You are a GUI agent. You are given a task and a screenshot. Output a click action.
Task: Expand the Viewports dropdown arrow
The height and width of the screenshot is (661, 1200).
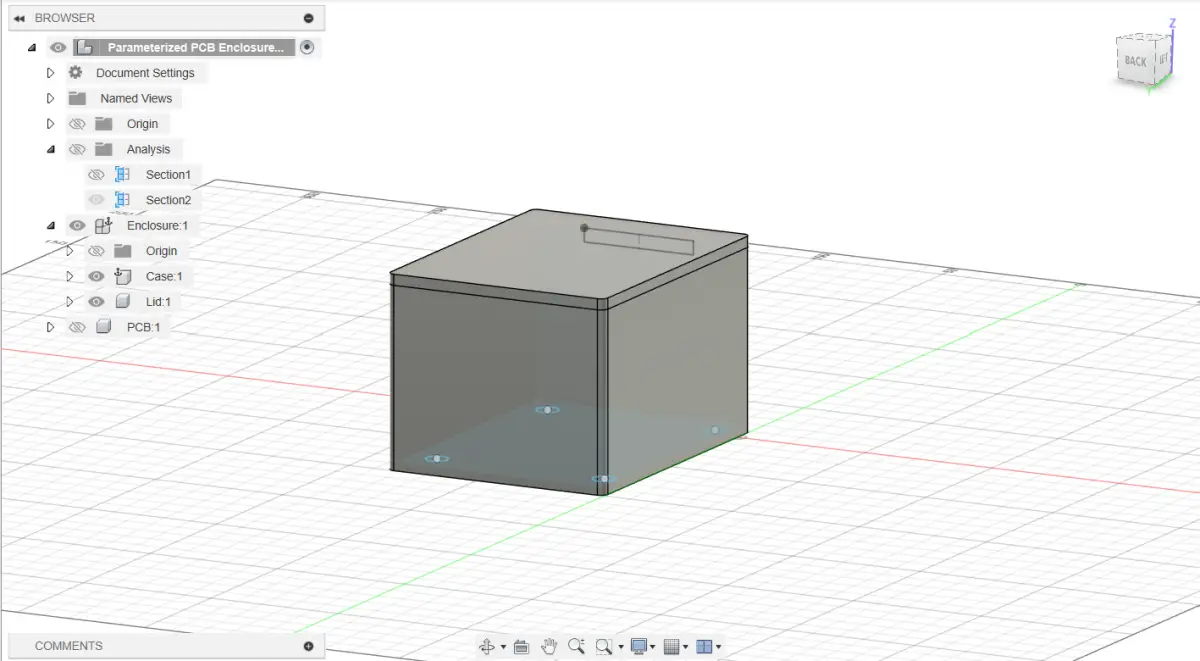718,648
